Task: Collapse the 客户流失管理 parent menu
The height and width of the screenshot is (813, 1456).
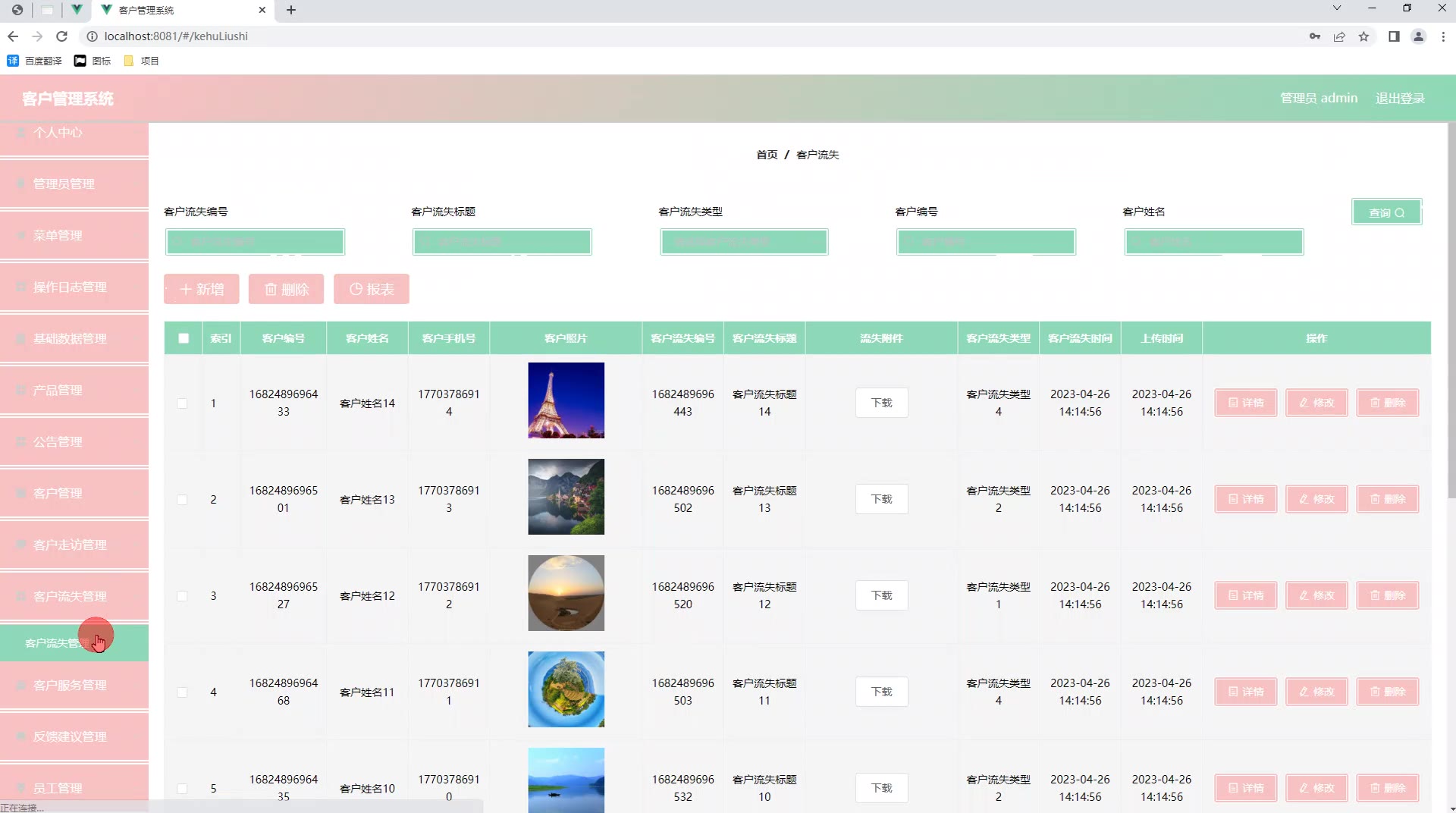Action: [74, 596]
